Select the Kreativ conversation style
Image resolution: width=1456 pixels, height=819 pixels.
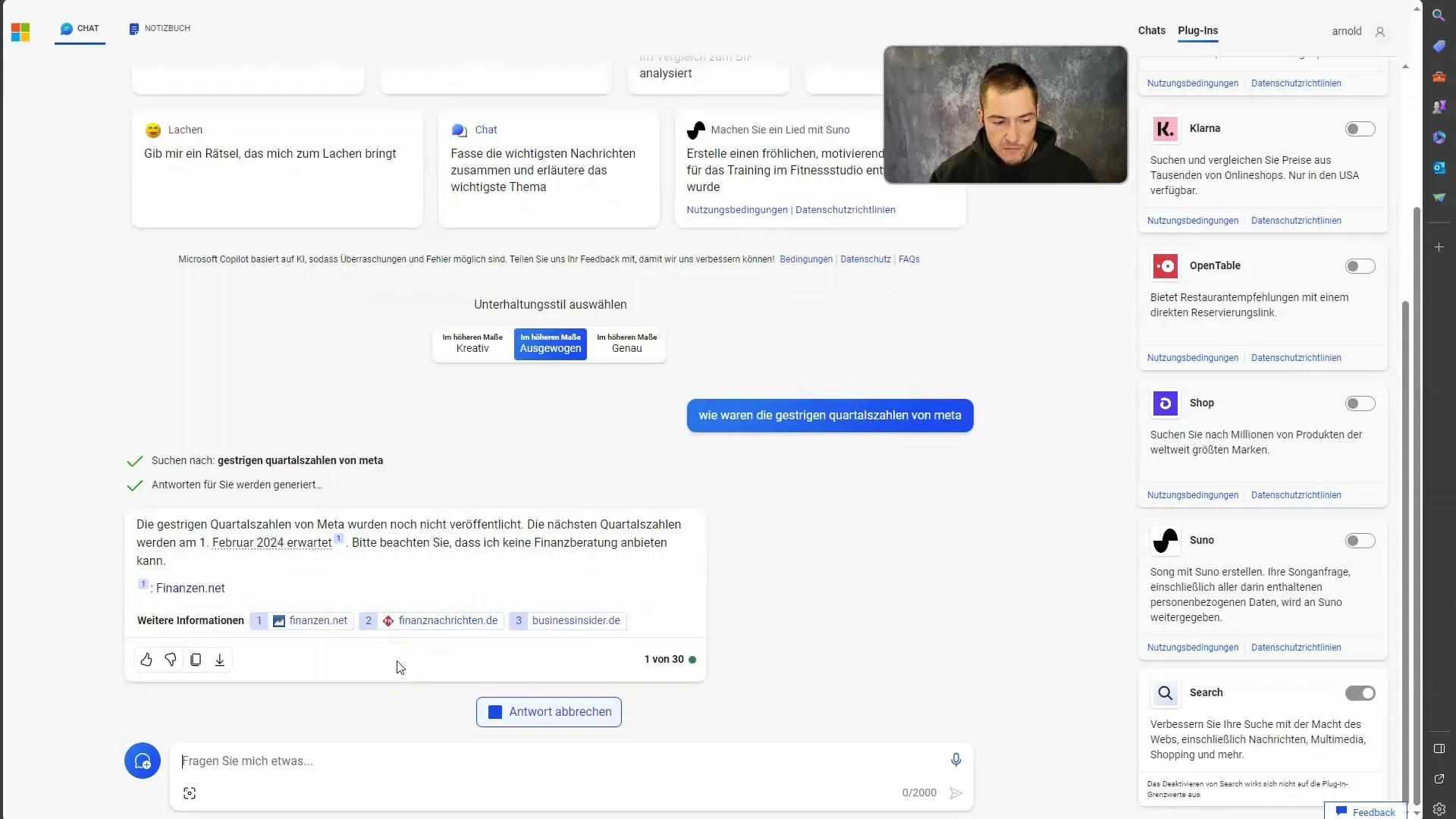[x=472, y=343]
